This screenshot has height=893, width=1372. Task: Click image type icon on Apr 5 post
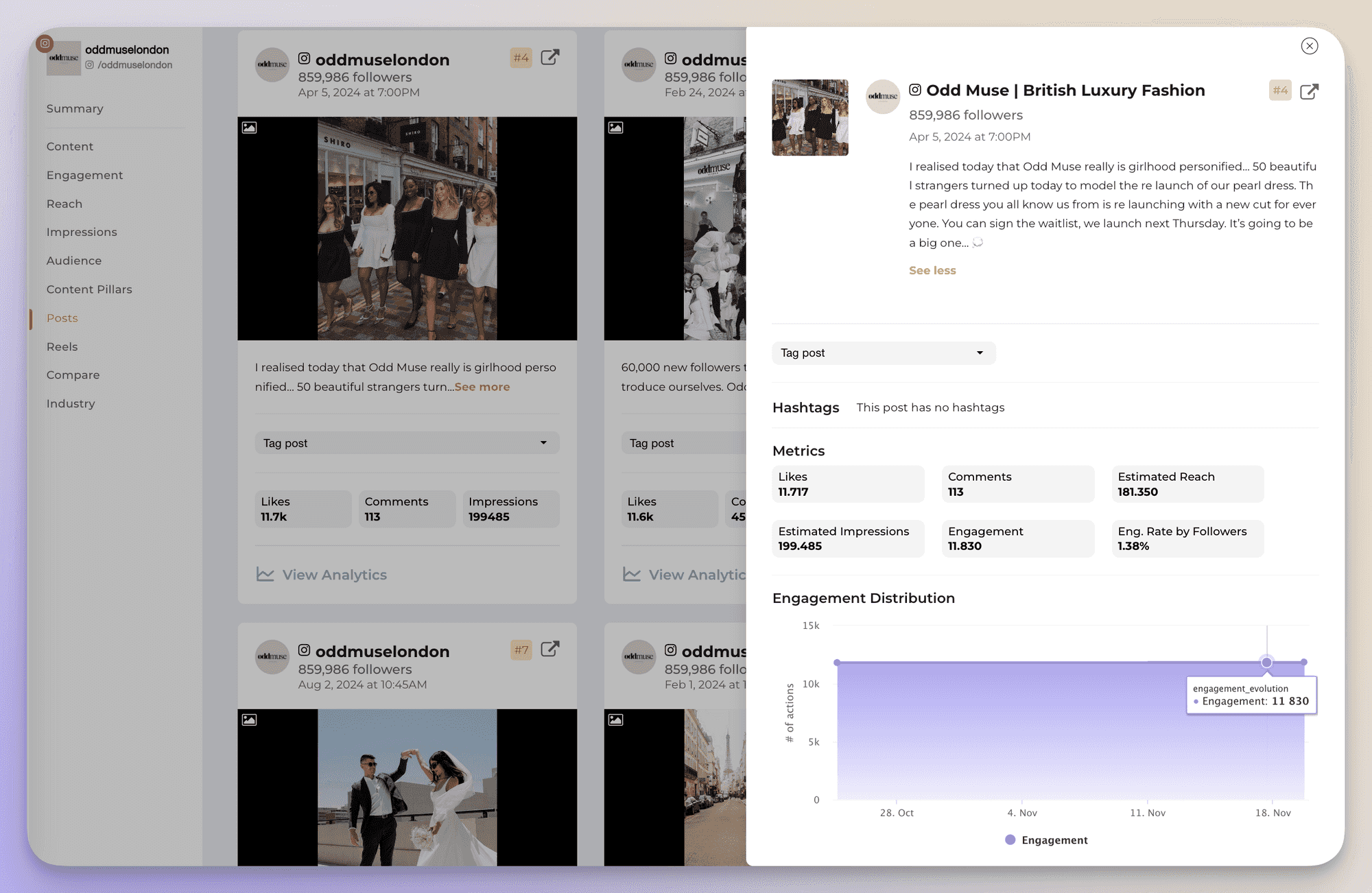click(250, 128)
